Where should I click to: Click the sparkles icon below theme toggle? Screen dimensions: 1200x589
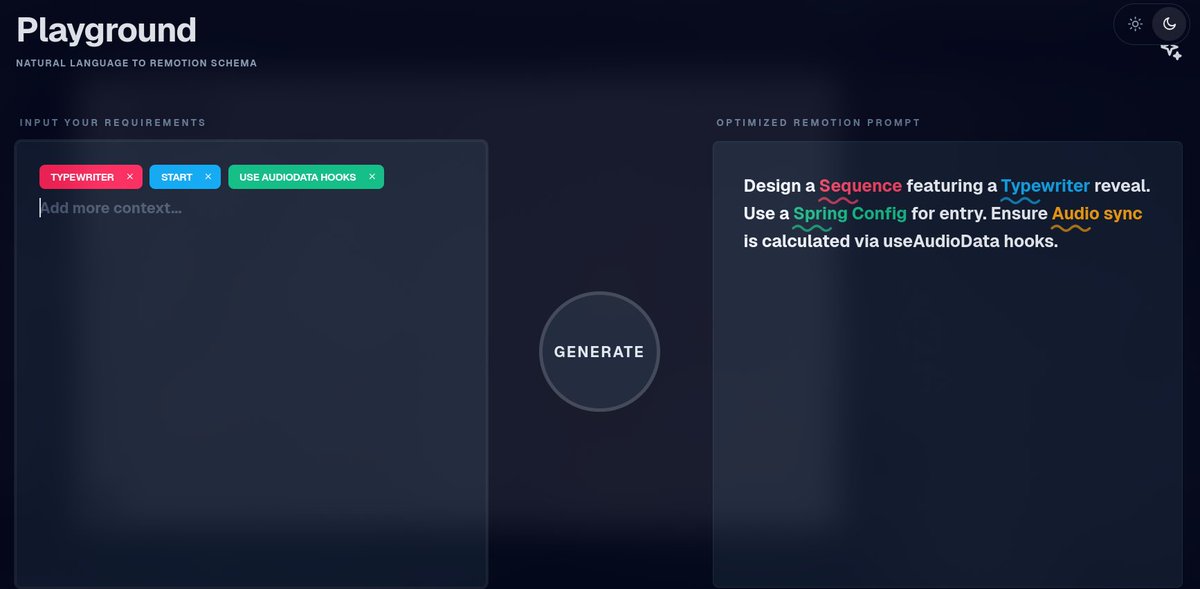[x=1171, y=52]
